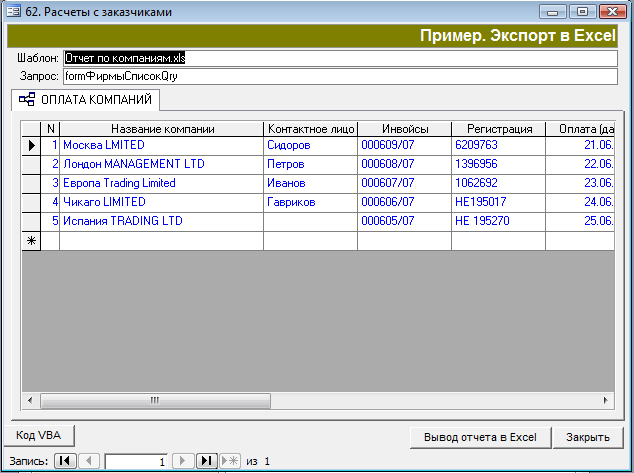Screen dimensions: 634x473
Task: Open the ОПЛАТА КОМПАНИЙ tab
Action: tap(85, 100)
